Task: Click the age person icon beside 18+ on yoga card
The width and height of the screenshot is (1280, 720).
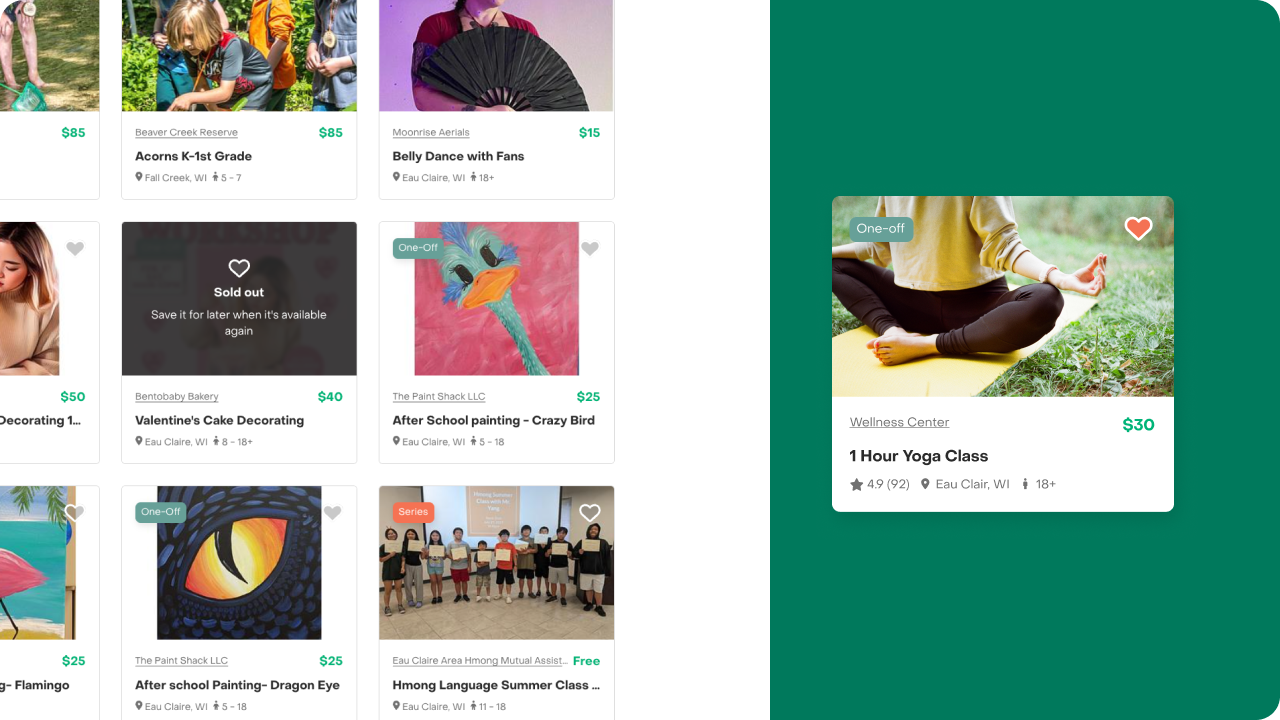Action: tap(1025, 484)
